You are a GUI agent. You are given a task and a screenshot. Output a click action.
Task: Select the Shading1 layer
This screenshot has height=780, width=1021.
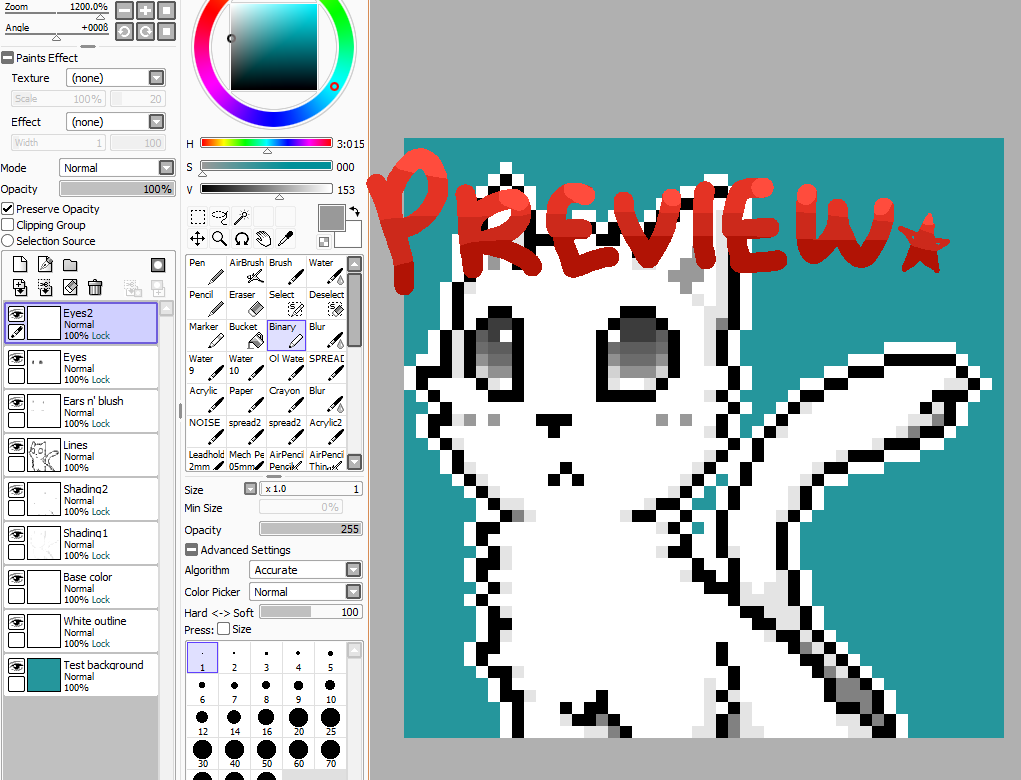coord(81,544)
